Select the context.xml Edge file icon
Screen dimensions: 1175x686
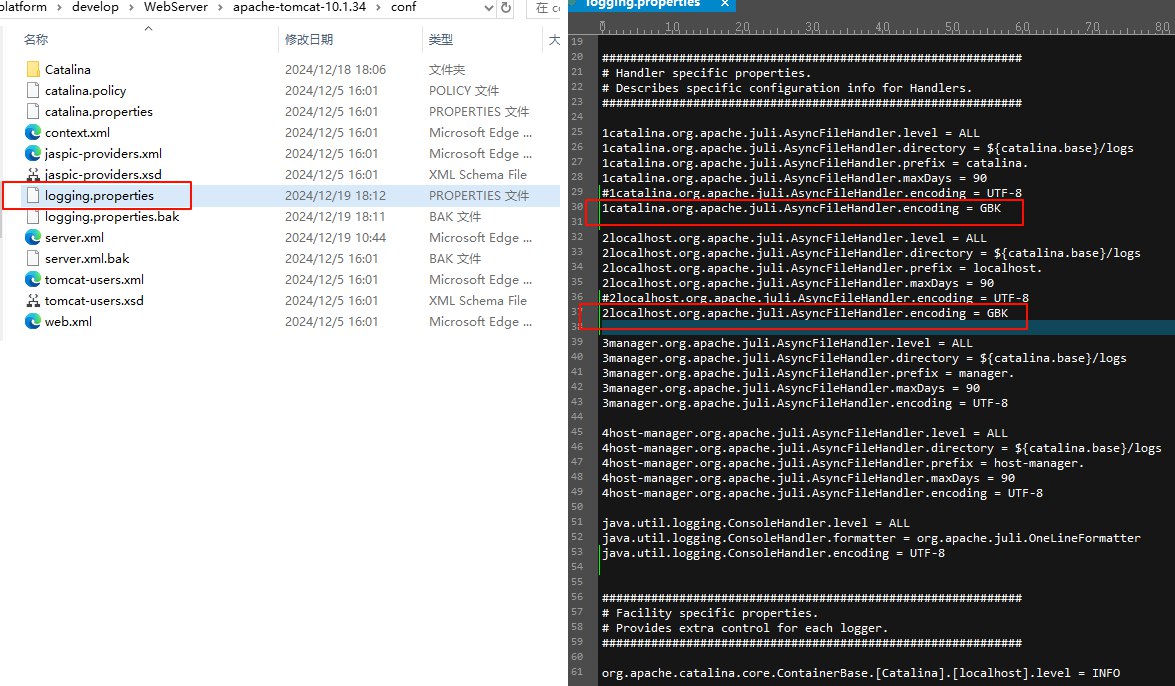point(33,133)
